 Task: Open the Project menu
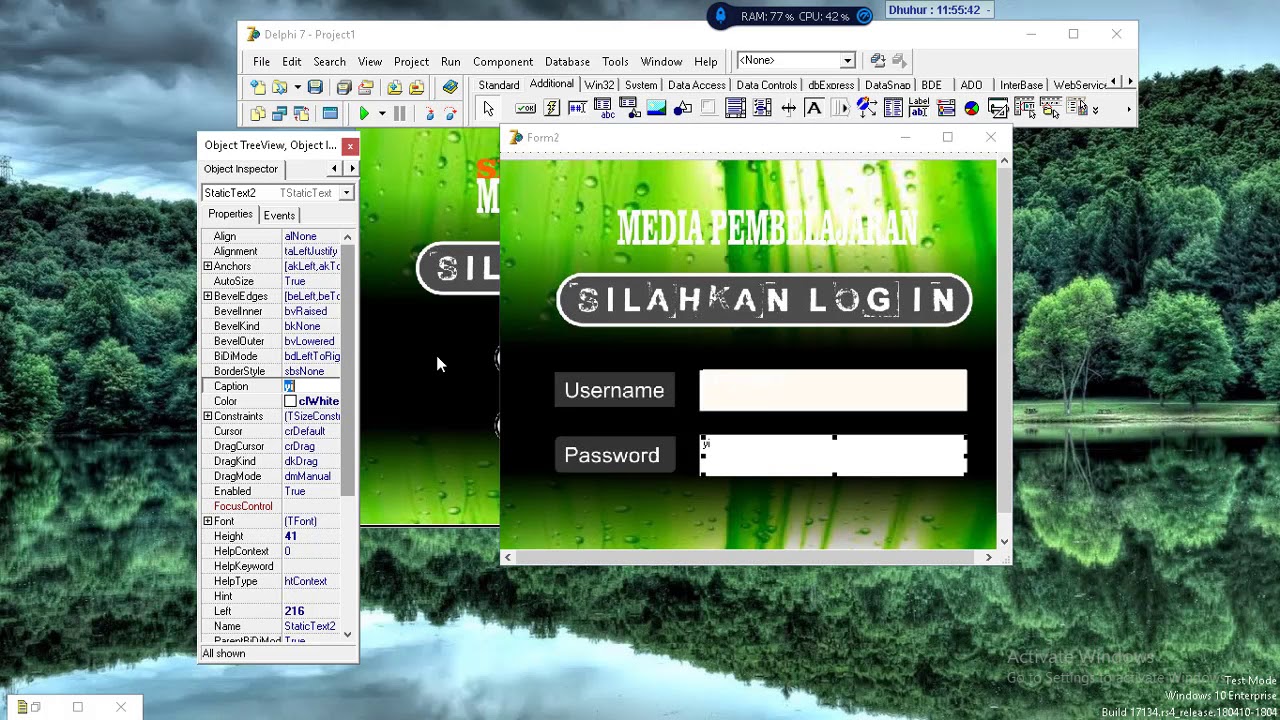point(411,62)
